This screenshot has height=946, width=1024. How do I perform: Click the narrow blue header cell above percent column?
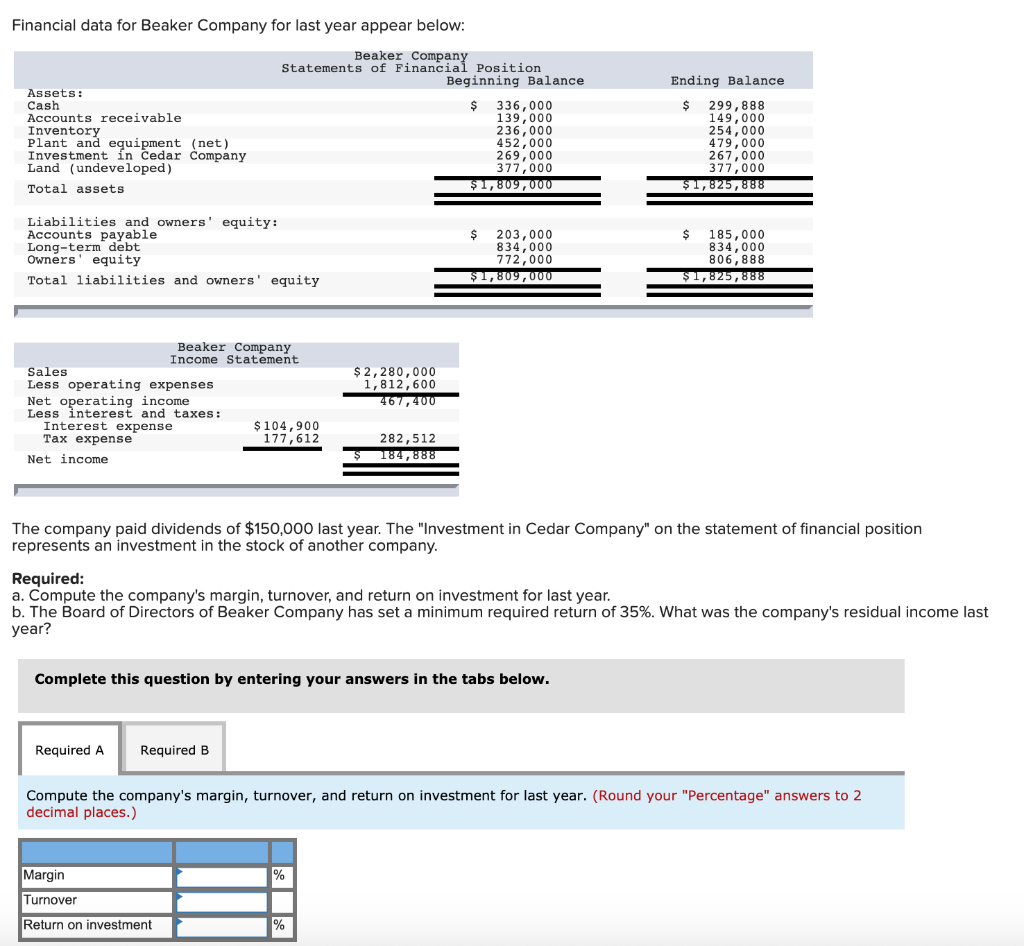click(x=281, y=851)
